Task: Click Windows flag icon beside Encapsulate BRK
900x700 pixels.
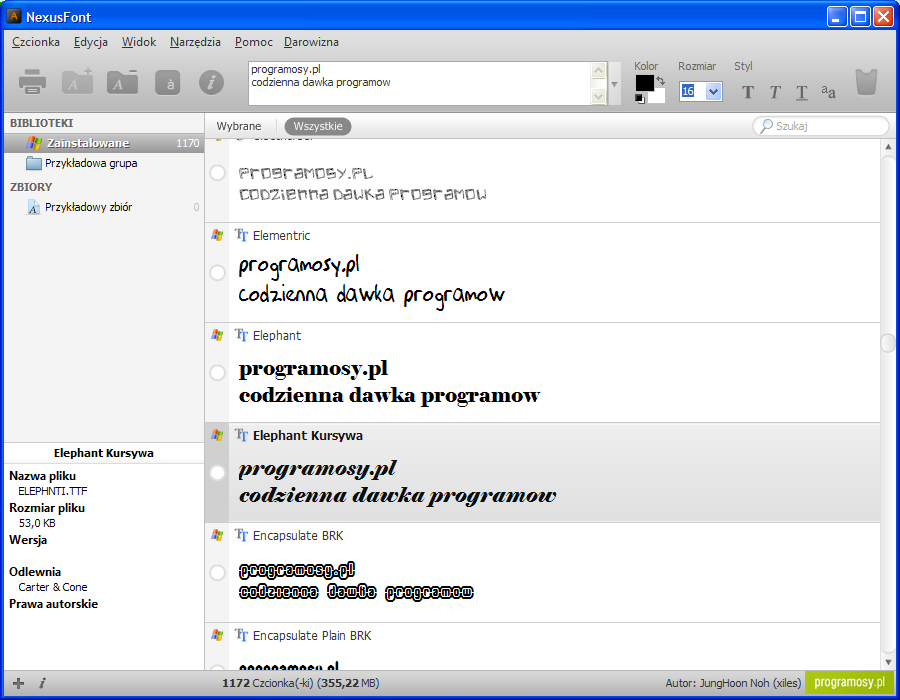Action: 217,535
